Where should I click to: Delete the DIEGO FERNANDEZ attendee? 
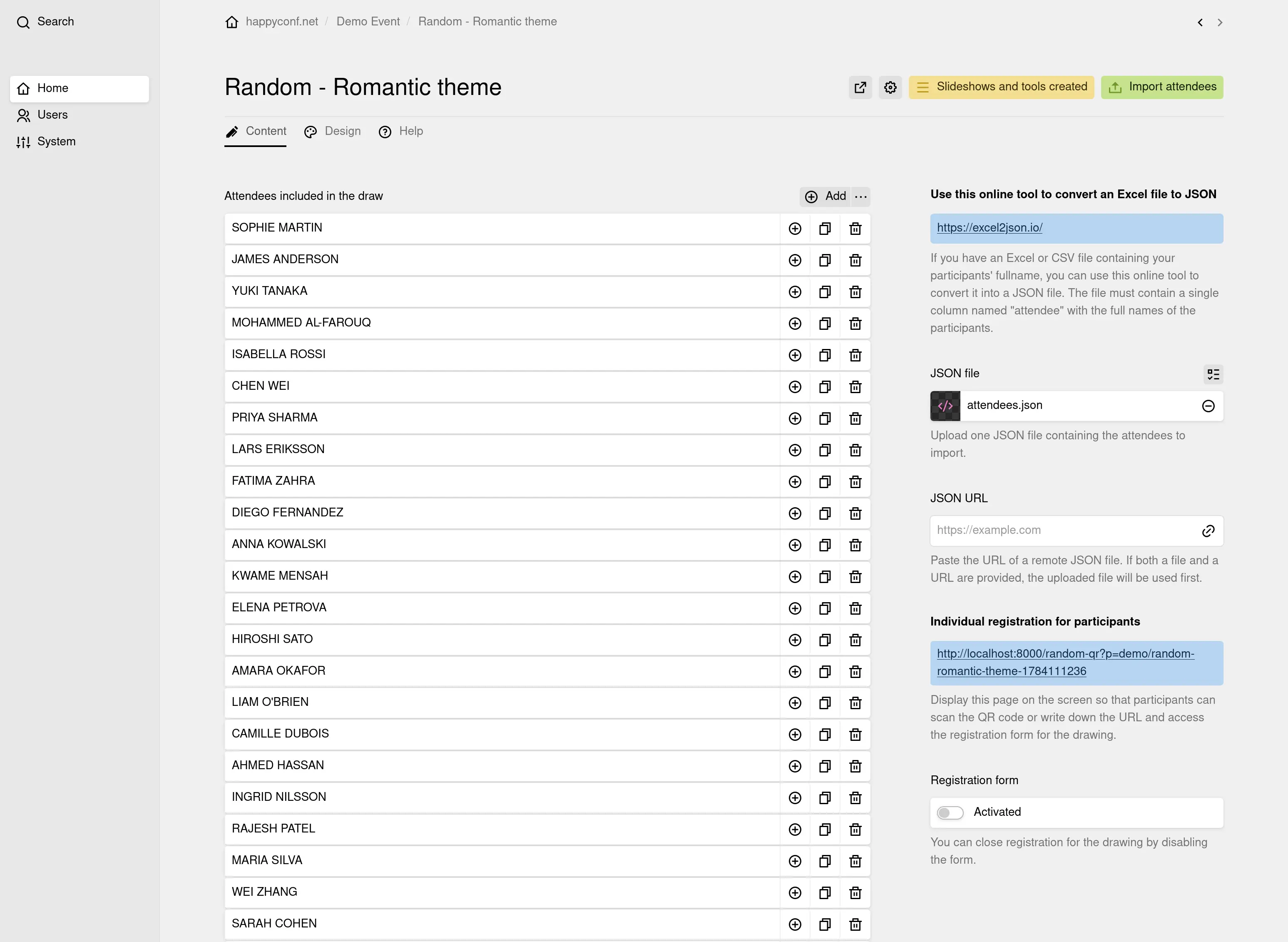(855, 513)
